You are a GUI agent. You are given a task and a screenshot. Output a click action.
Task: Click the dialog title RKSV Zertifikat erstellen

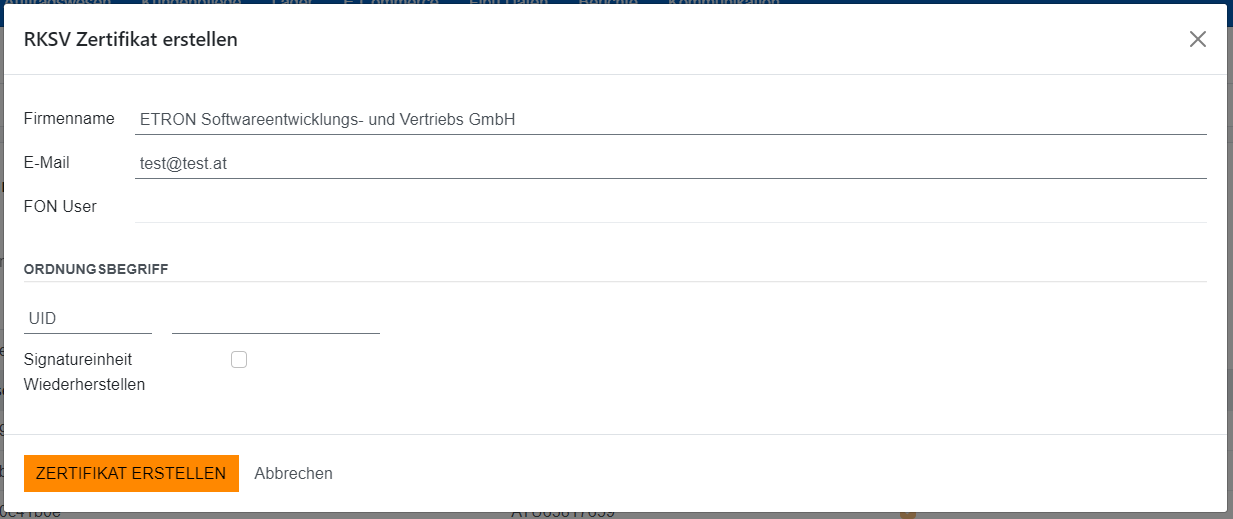click(x=130, y=39)
